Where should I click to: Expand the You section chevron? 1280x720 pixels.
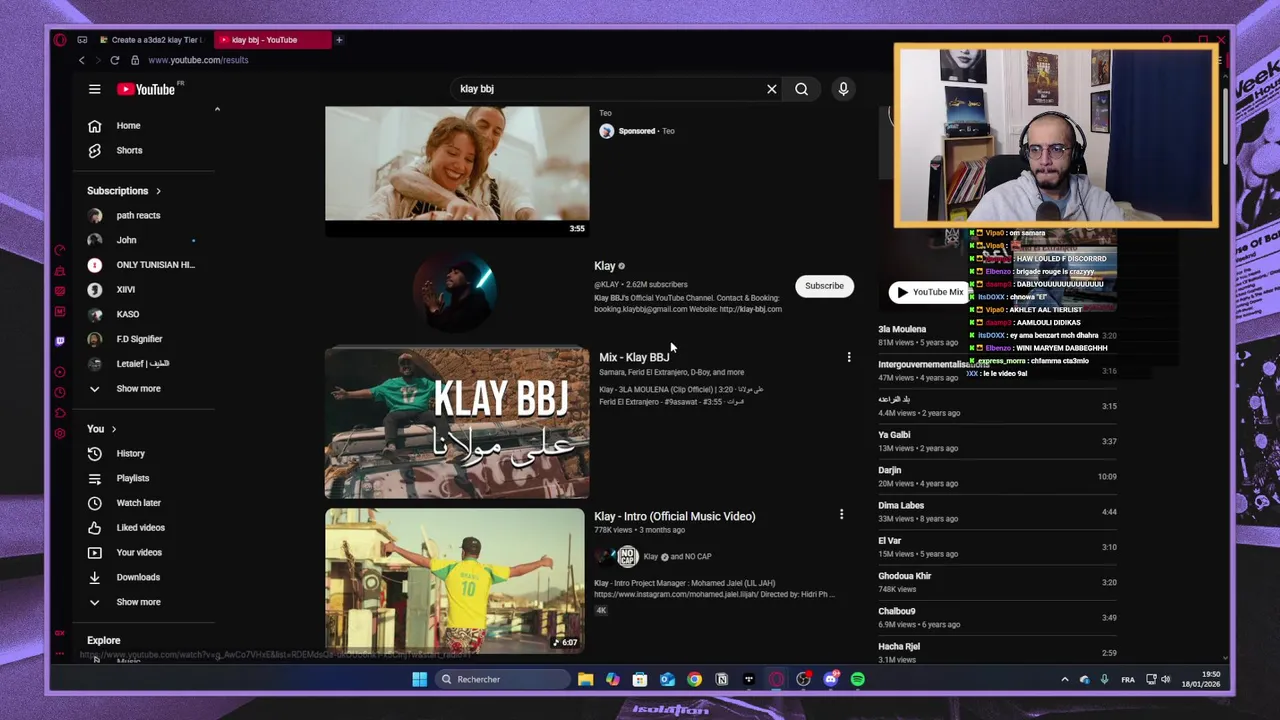(x=114, y=429)
